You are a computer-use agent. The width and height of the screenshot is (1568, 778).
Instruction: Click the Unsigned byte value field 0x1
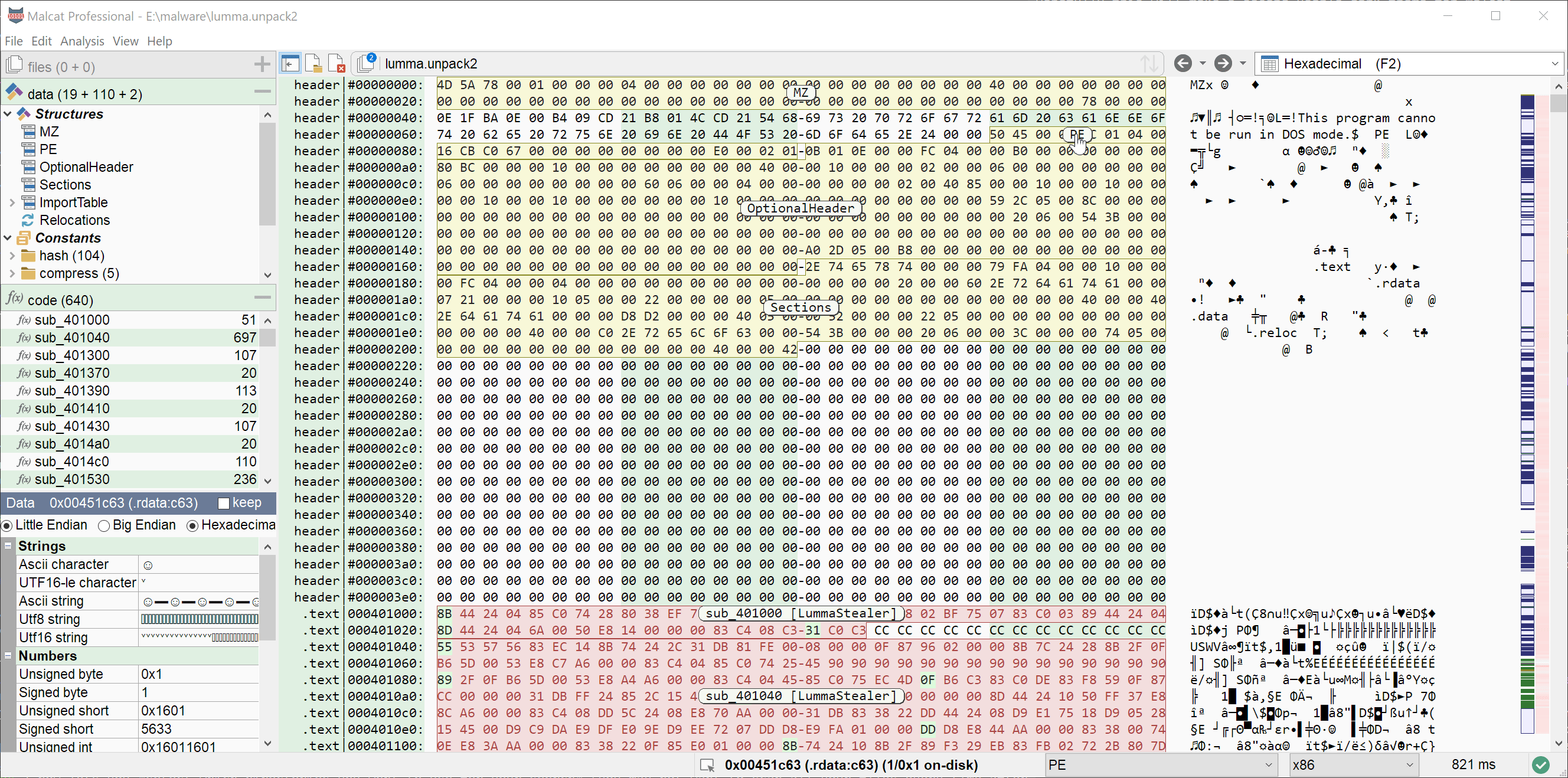pos(198,674)
